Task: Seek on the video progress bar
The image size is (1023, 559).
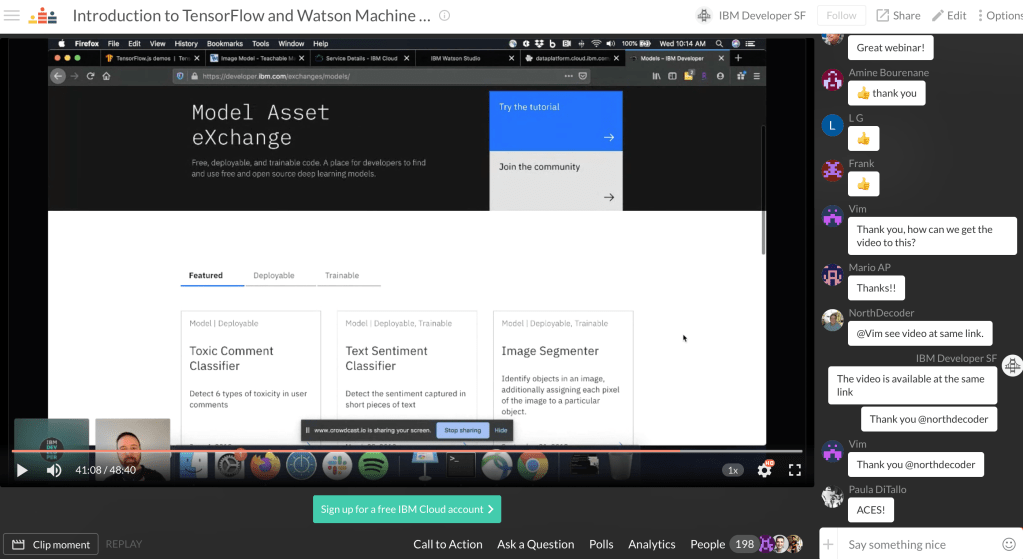Action: coord(400,451)
